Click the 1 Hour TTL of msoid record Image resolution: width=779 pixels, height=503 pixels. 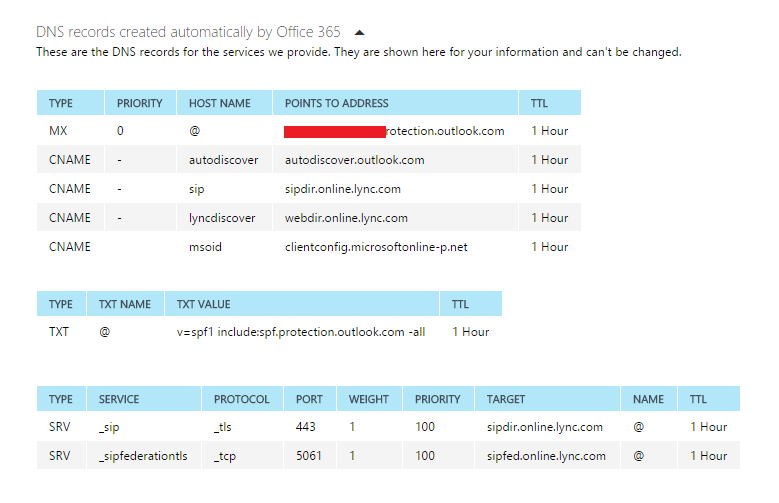(549, 247)
